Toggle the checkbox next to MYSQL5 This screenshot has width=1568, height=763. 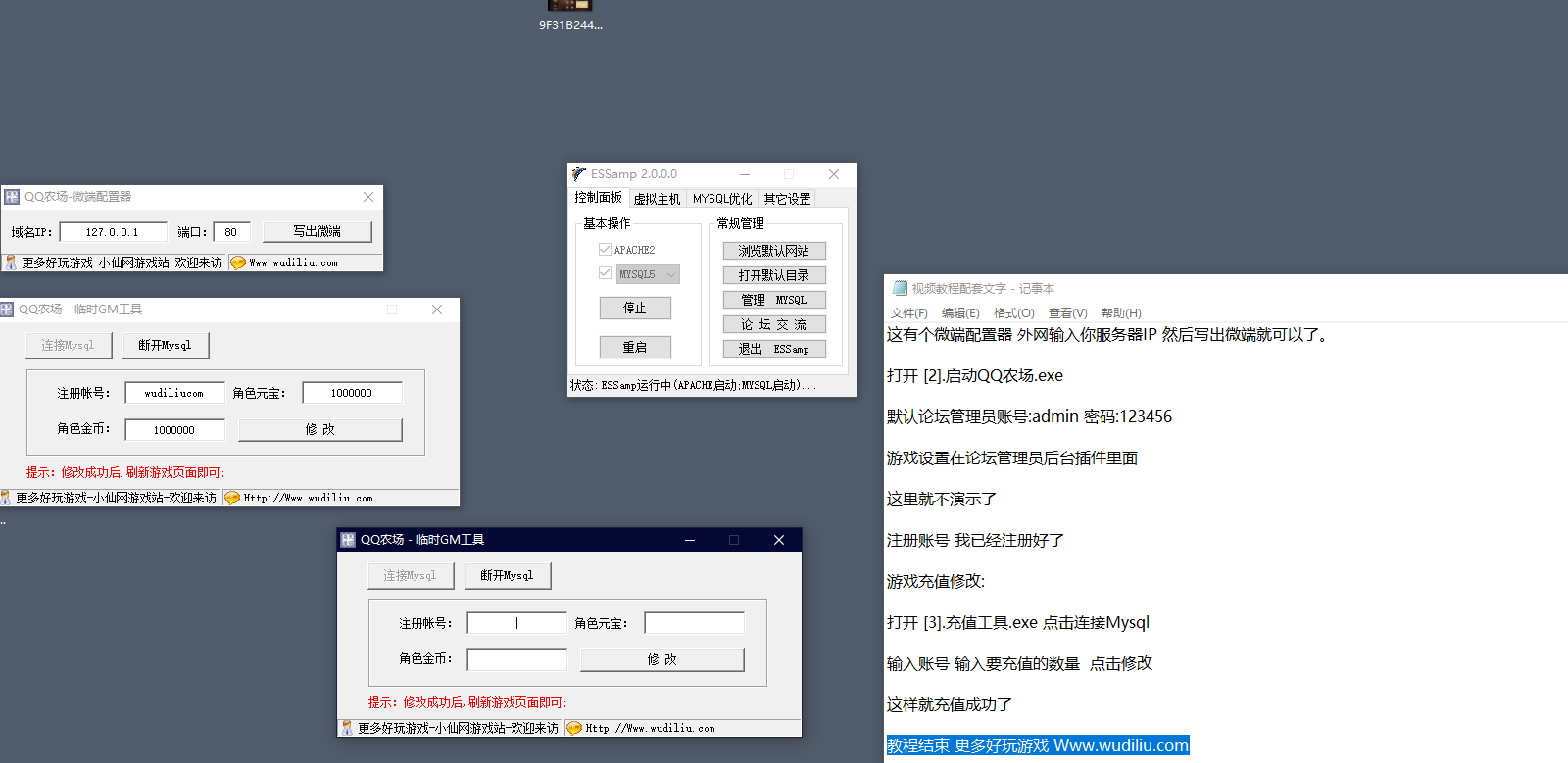tap(605, 274)
